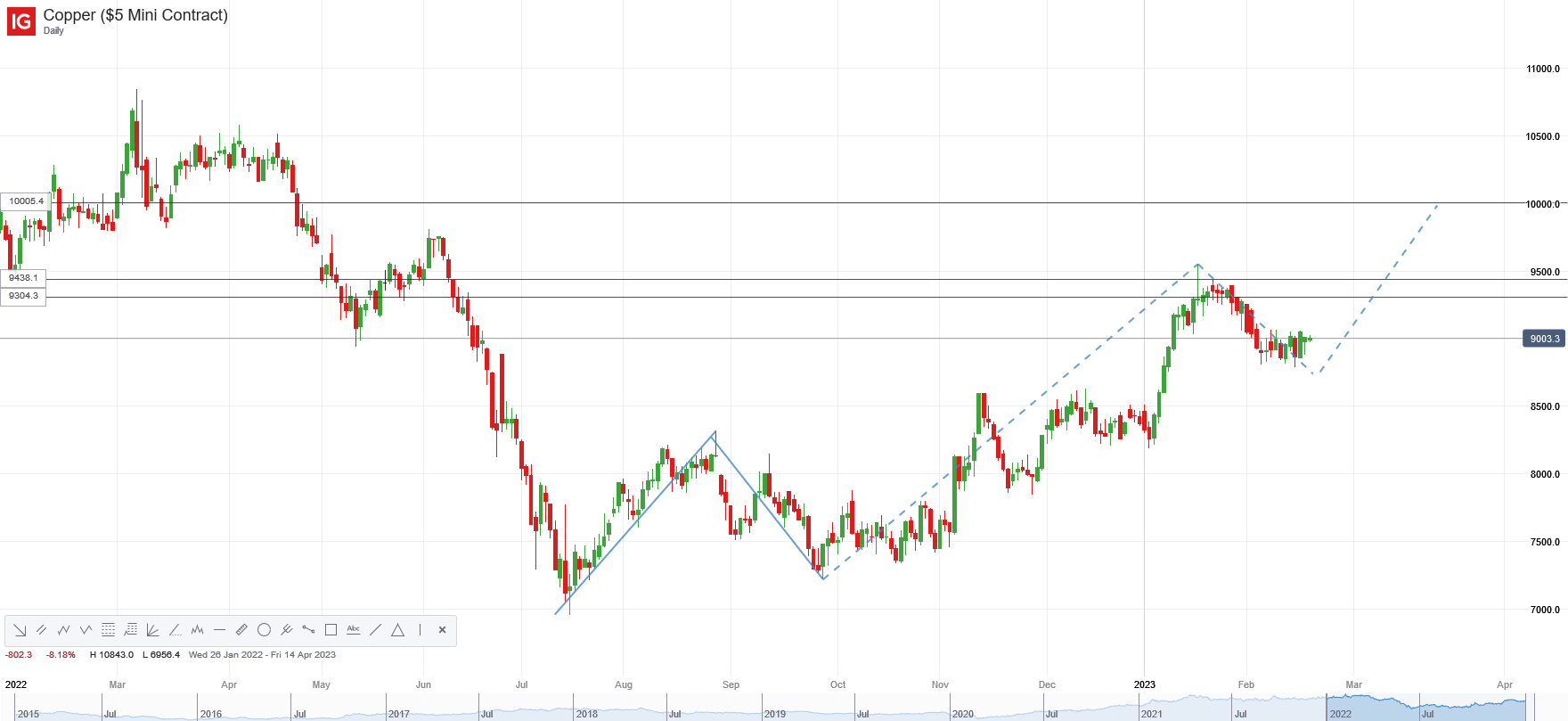1568x721 pixels.
Task: Click the Copper ($5 Mini Contract) title
Action: (135, 15)
